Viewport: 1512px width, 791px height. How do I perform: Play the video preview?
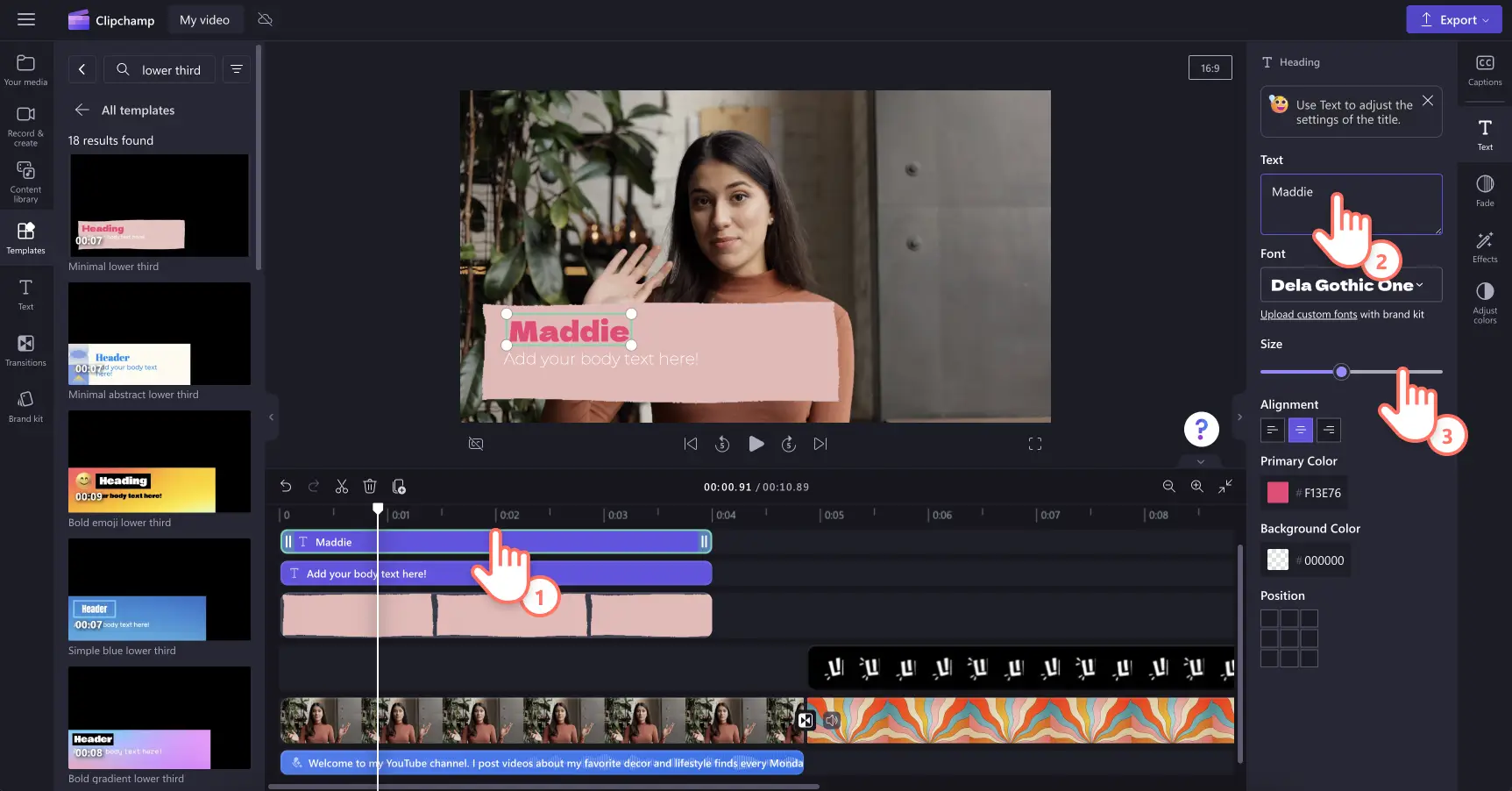[756, 444]
